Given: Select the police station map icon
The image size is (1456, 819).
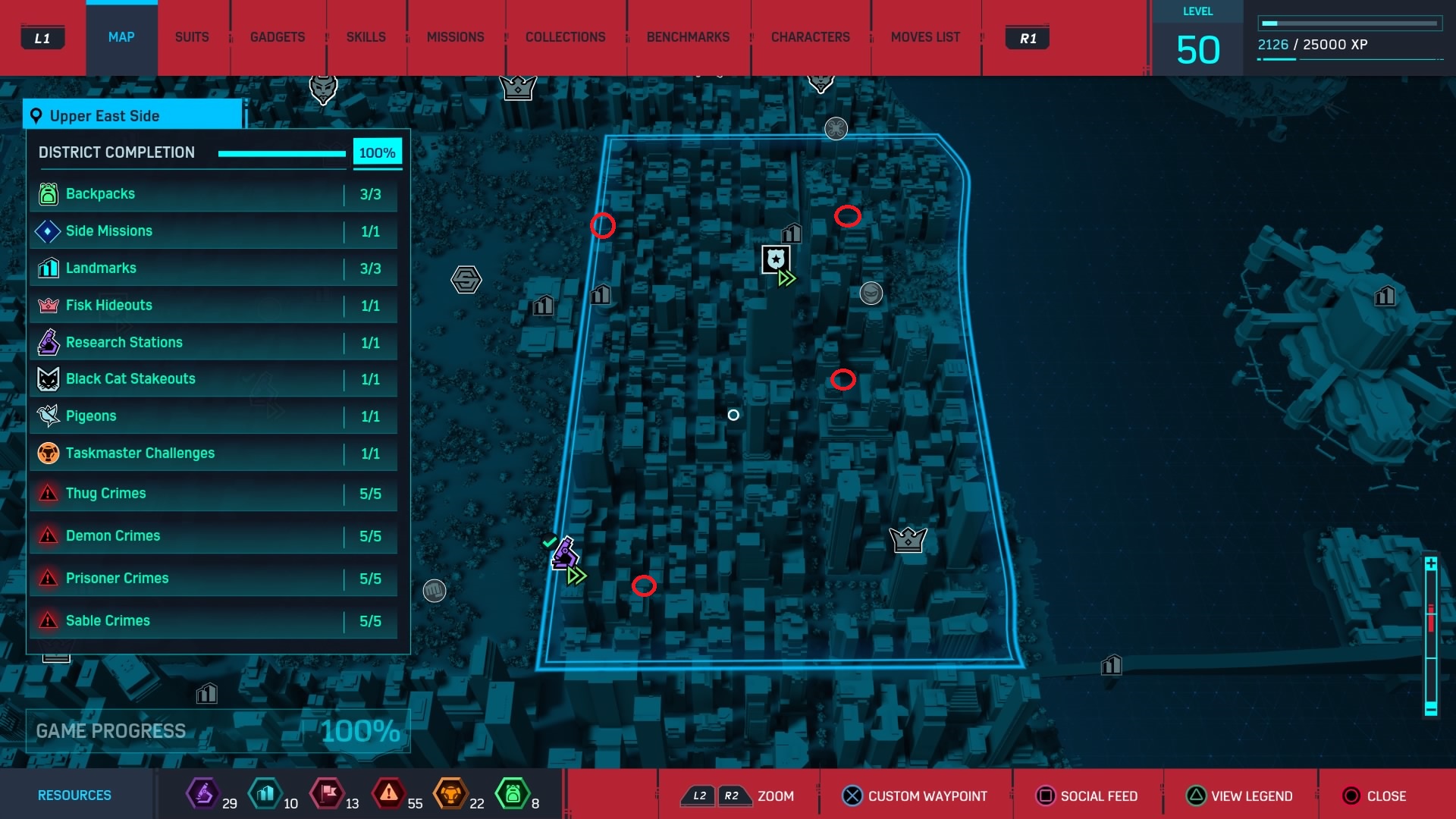Looking at the screenshot, I should tap(776, 260).
